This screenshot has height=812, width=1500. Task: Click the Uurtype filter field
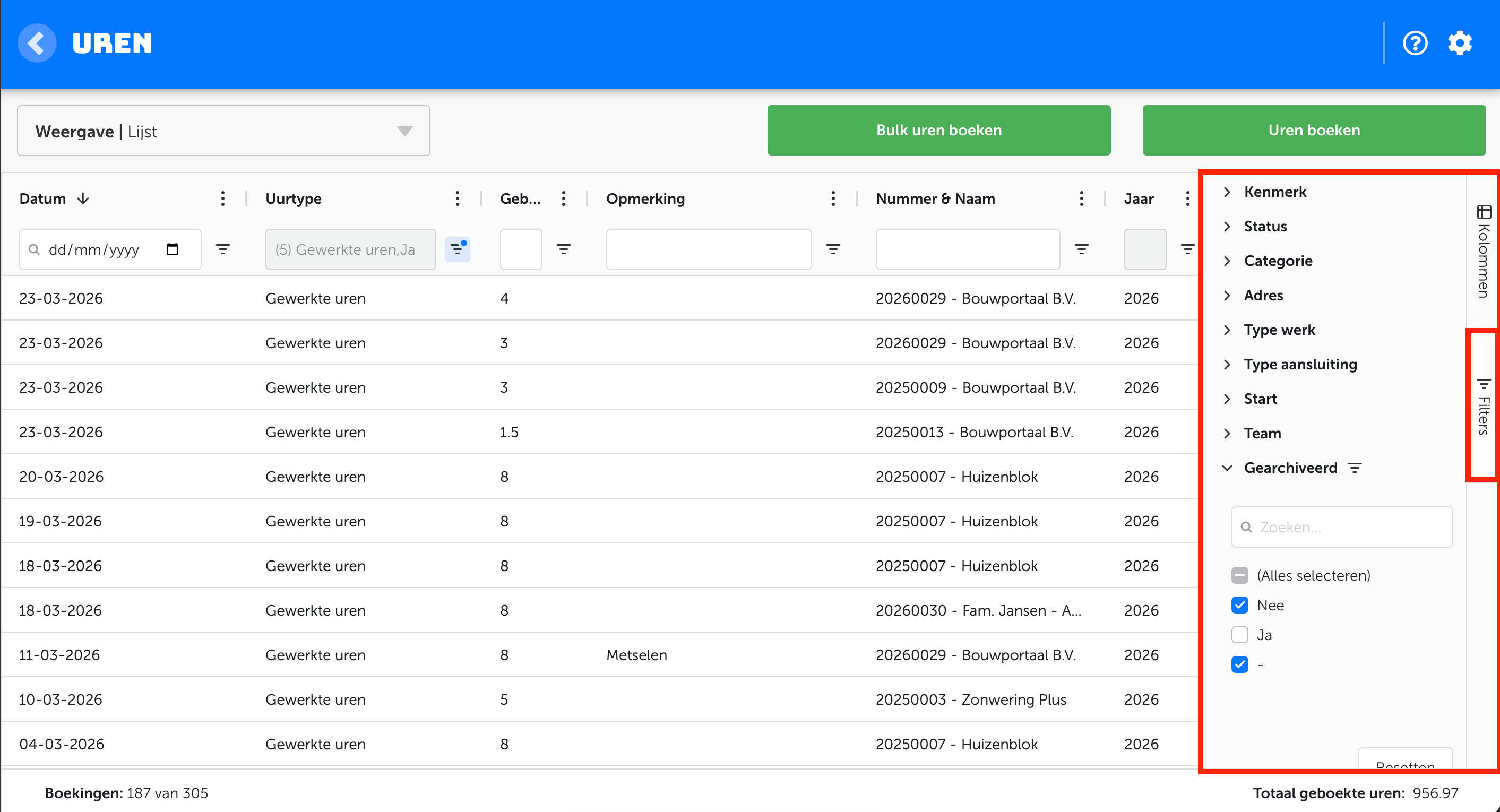pos(350,249)
